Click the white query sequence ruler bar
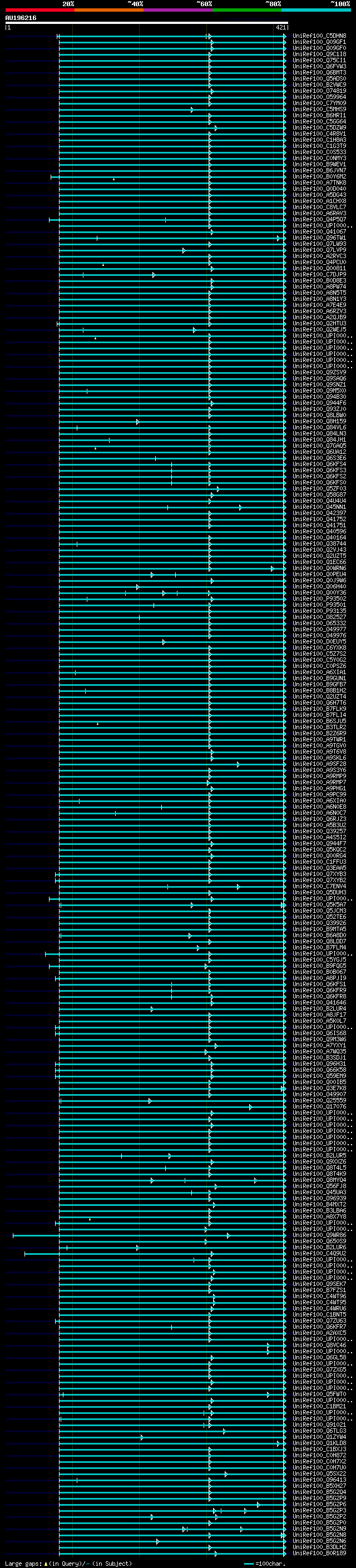Screen dimensions: 356x1568 coord(147,23)
